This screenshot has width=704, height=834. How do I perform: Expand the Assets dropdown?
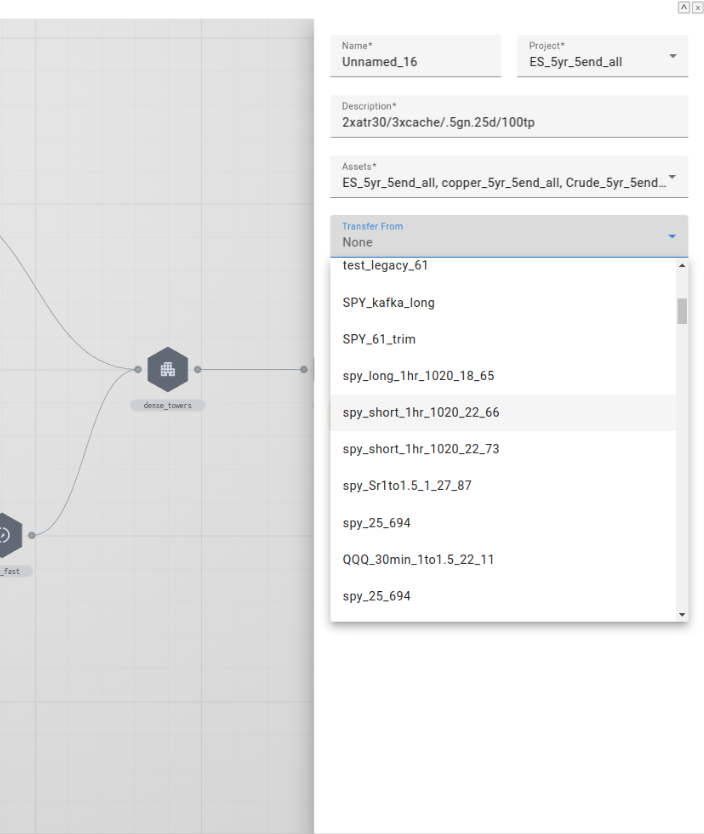click(672, 178)
